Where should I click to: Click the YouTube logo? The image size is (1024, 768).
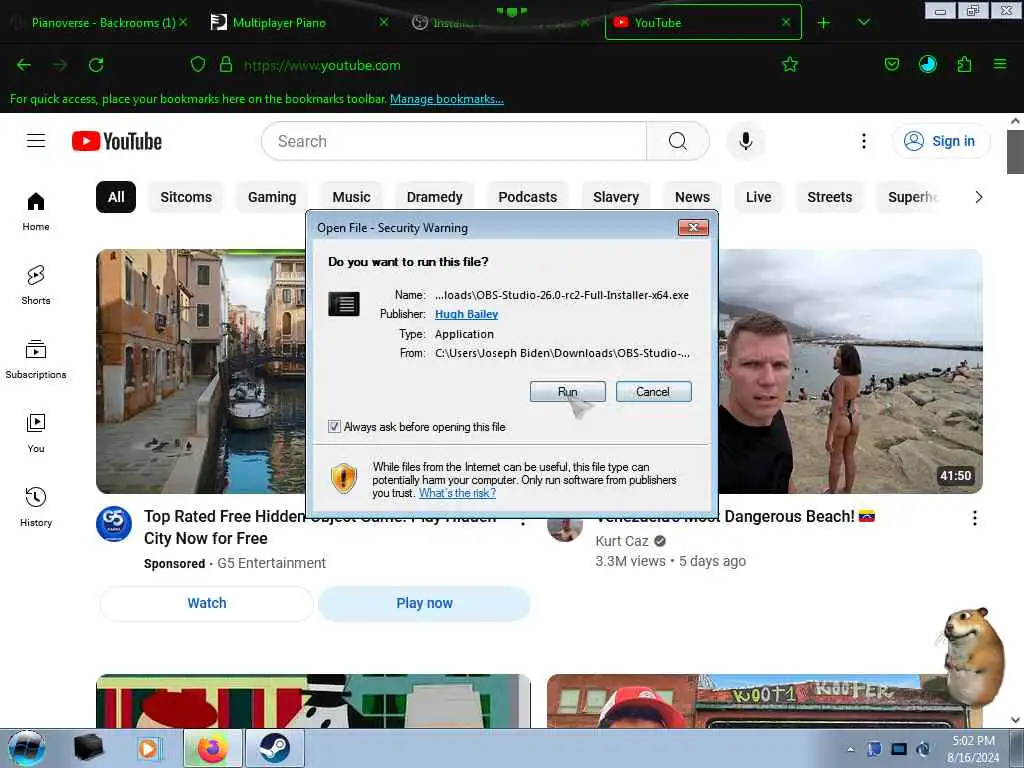pyautogui.click(x=117, y=141)
